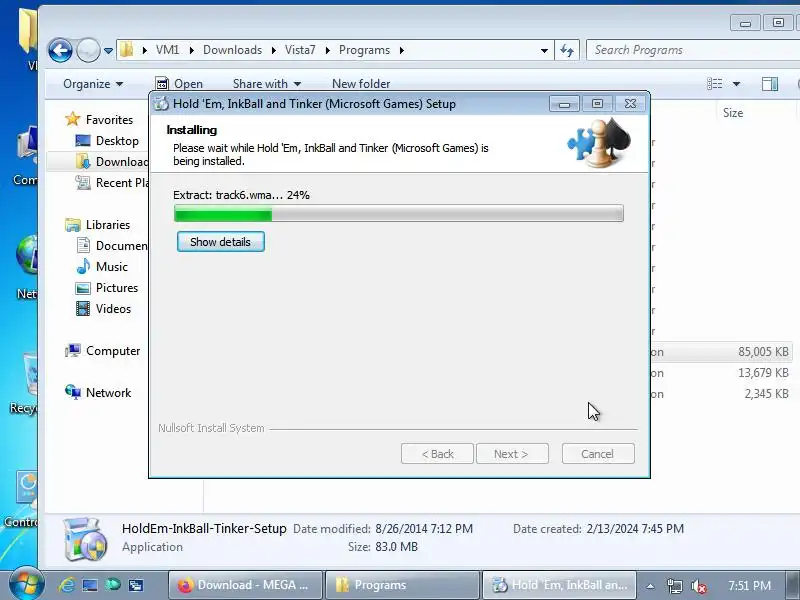
Task: Click the Search Programs field
Action: click(694, 50)
